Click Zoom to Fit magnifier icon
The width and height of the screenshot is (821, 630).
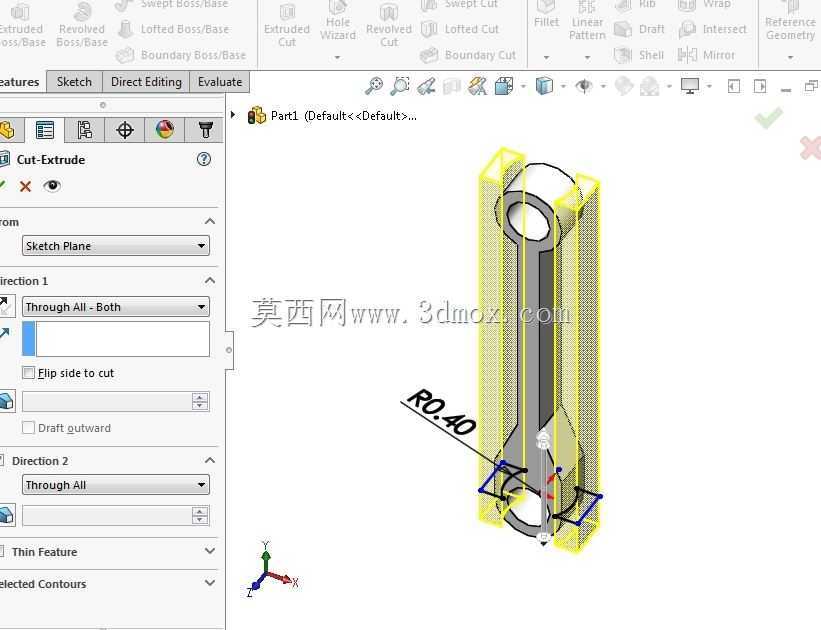tap(374, 86)
